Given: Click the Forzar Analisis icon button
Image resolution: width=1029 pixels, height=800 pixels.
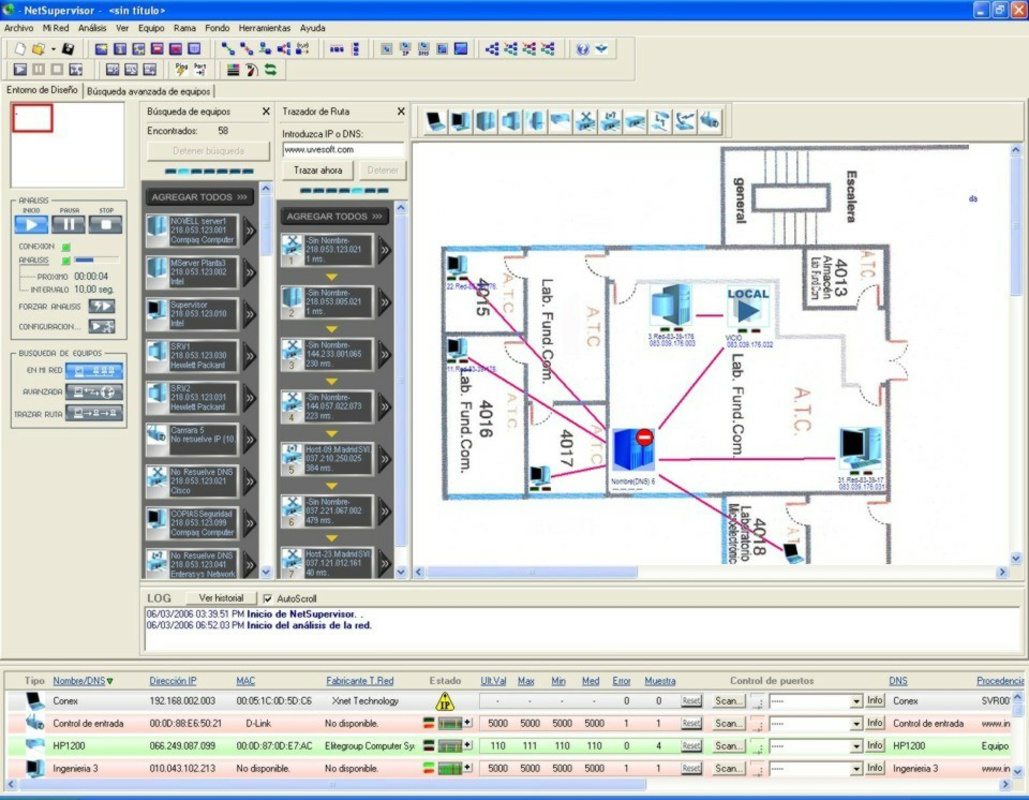Looking at the screenshot, I should tap(102, 306).
